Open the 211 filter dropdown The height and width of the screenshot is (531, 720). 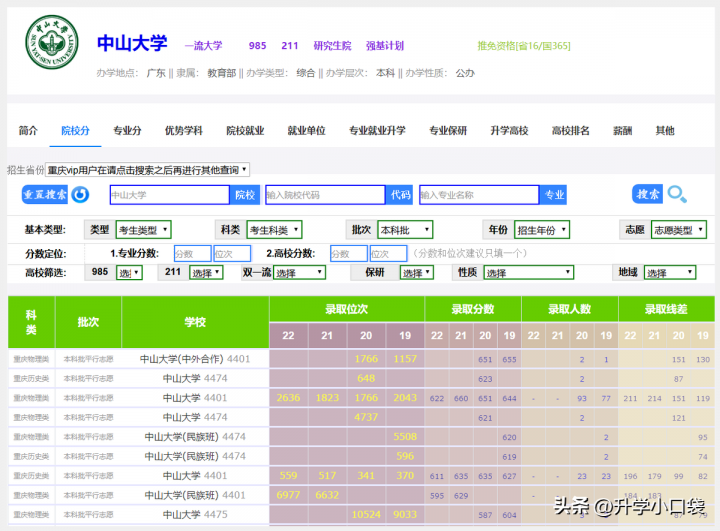coord(206,273)
